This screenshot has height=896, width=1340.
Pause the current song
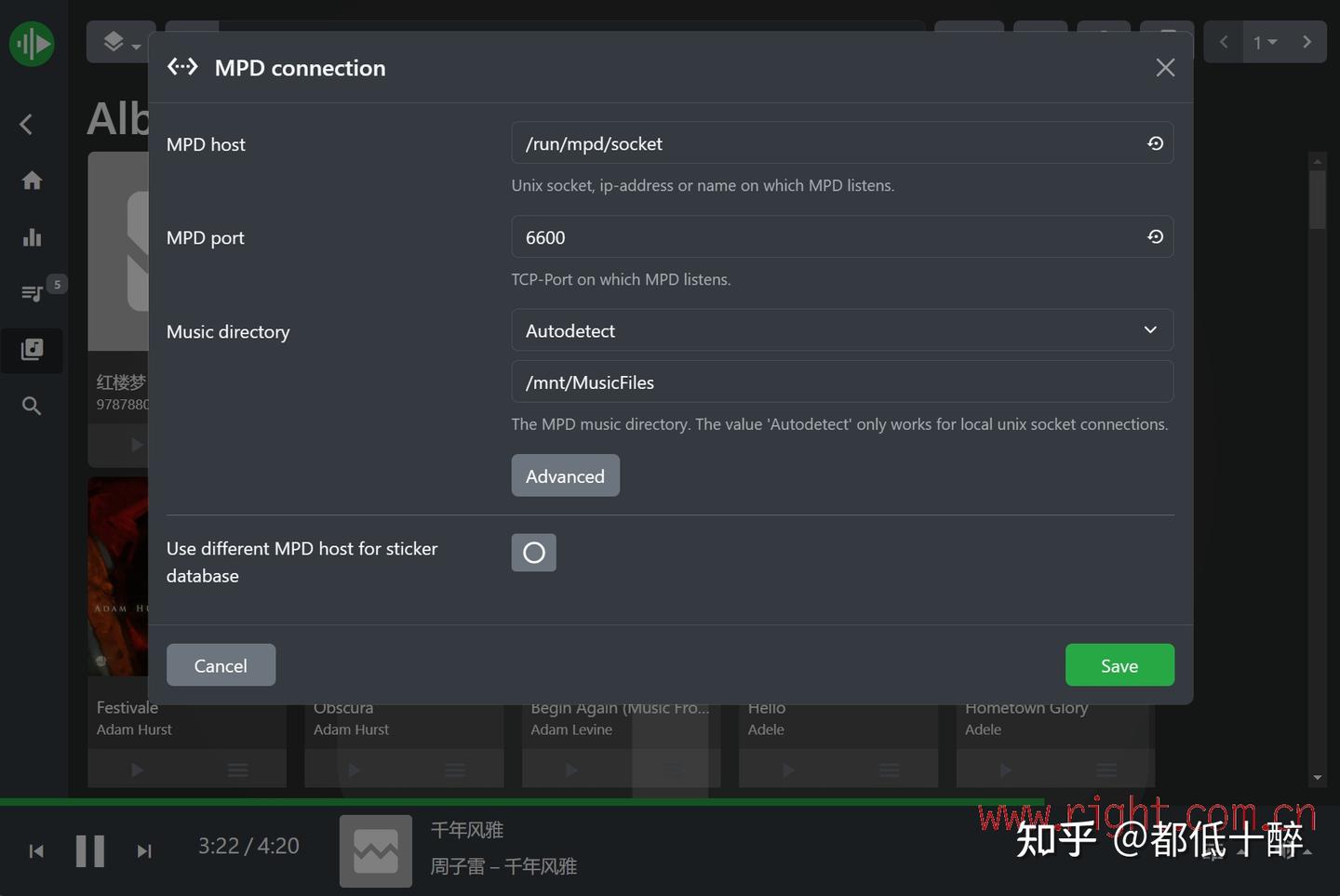90,850
